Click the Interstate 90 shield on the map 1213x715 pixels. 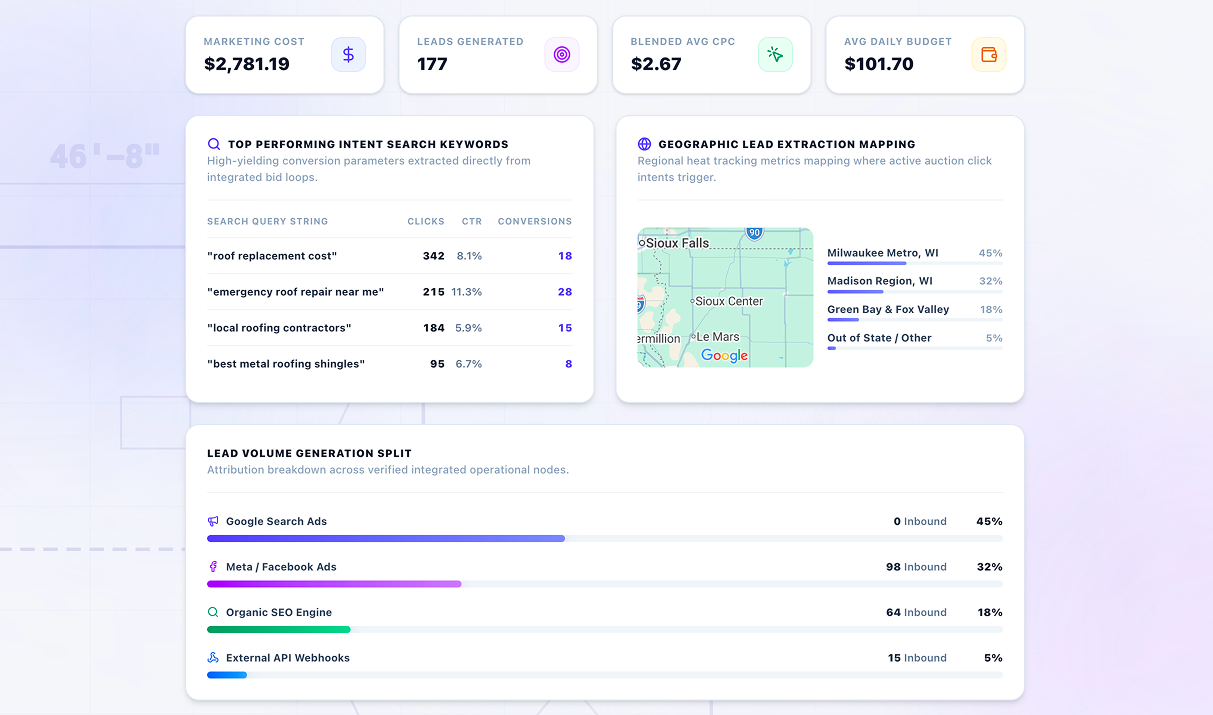click(754, 233)
